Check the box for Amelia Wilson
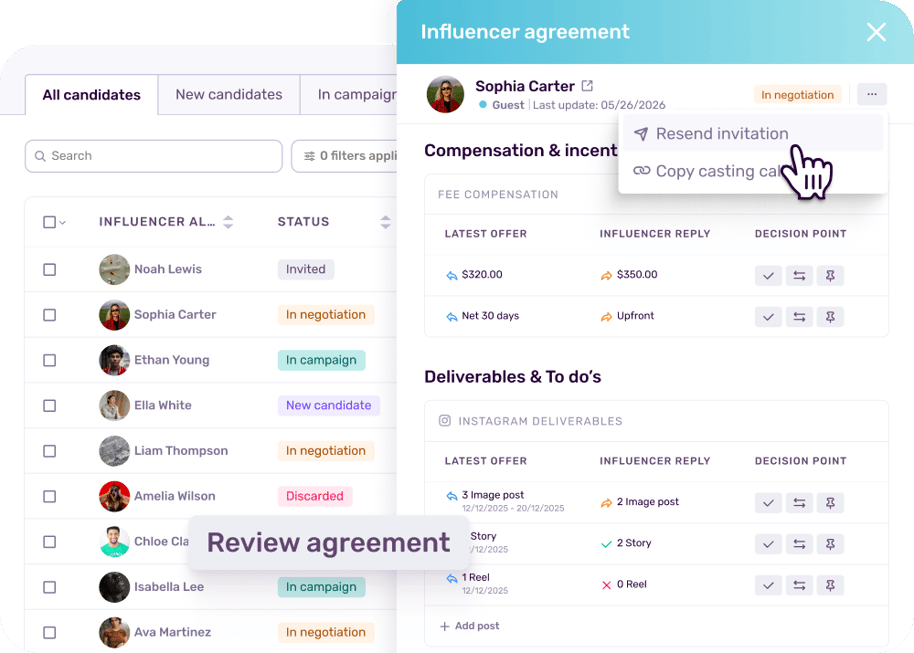Screen dimensions: 914x653 tap(50, 496)
